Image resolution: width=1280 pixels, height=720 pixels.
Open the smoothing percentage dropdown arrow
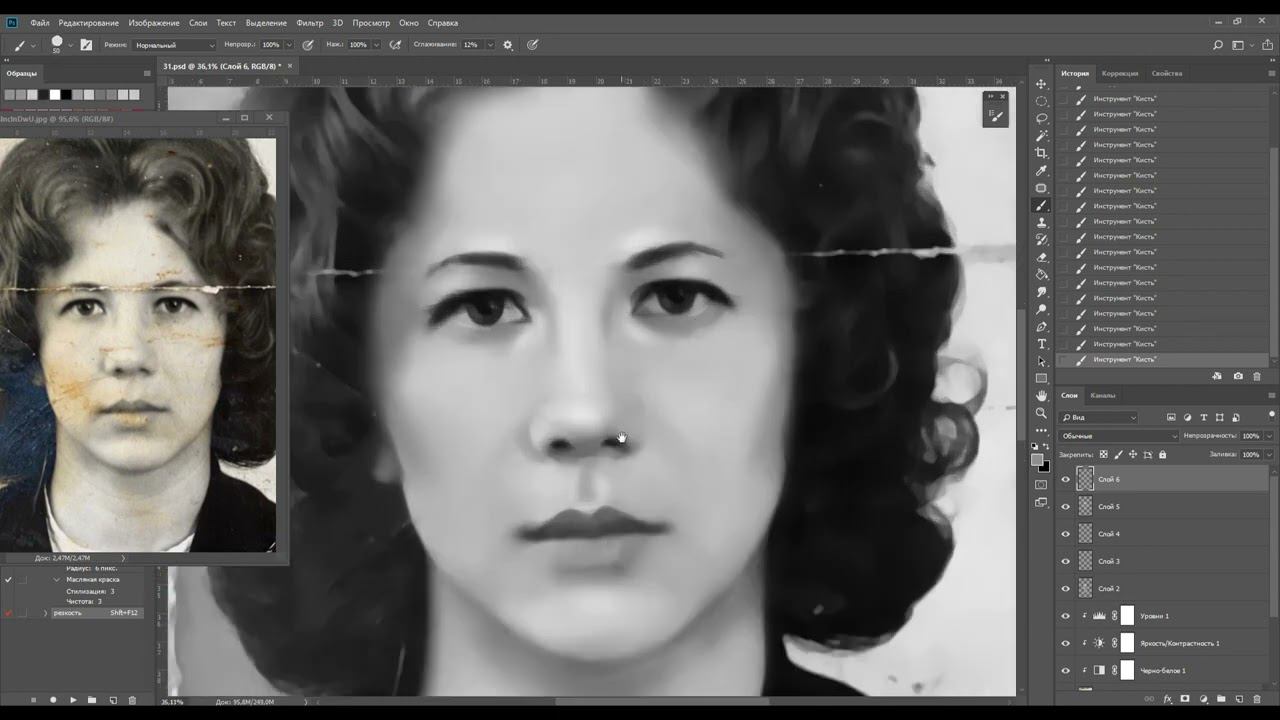click(x=490, y=45)
